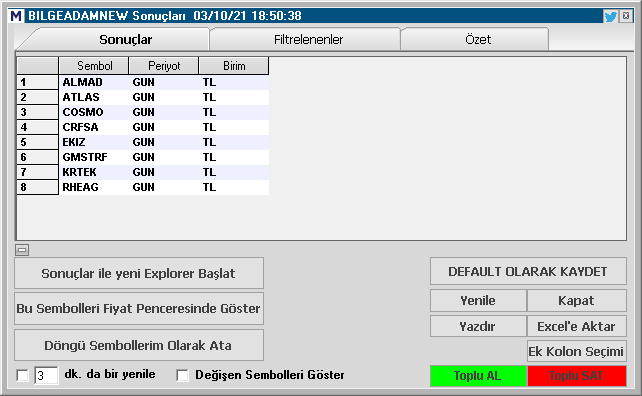Click the Yenile refresh button

pos(478,301)
